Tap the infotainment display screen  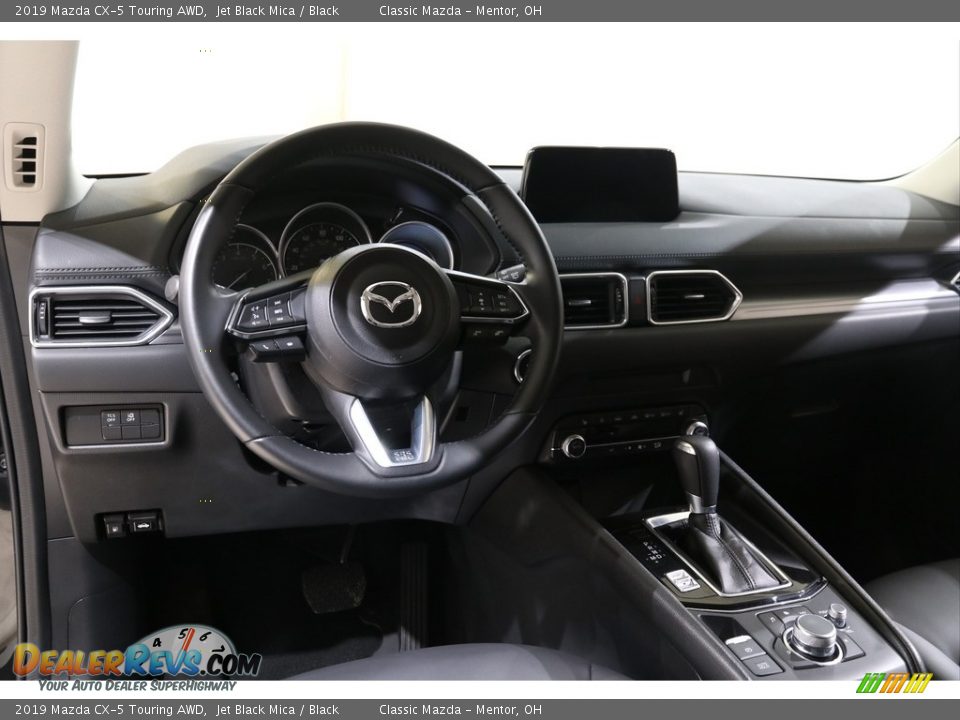[600, 180]
